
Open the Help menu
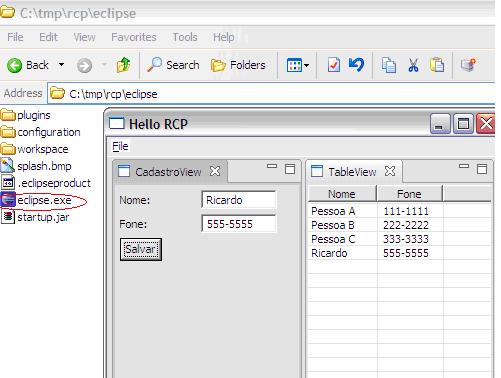tap(224, 37)
